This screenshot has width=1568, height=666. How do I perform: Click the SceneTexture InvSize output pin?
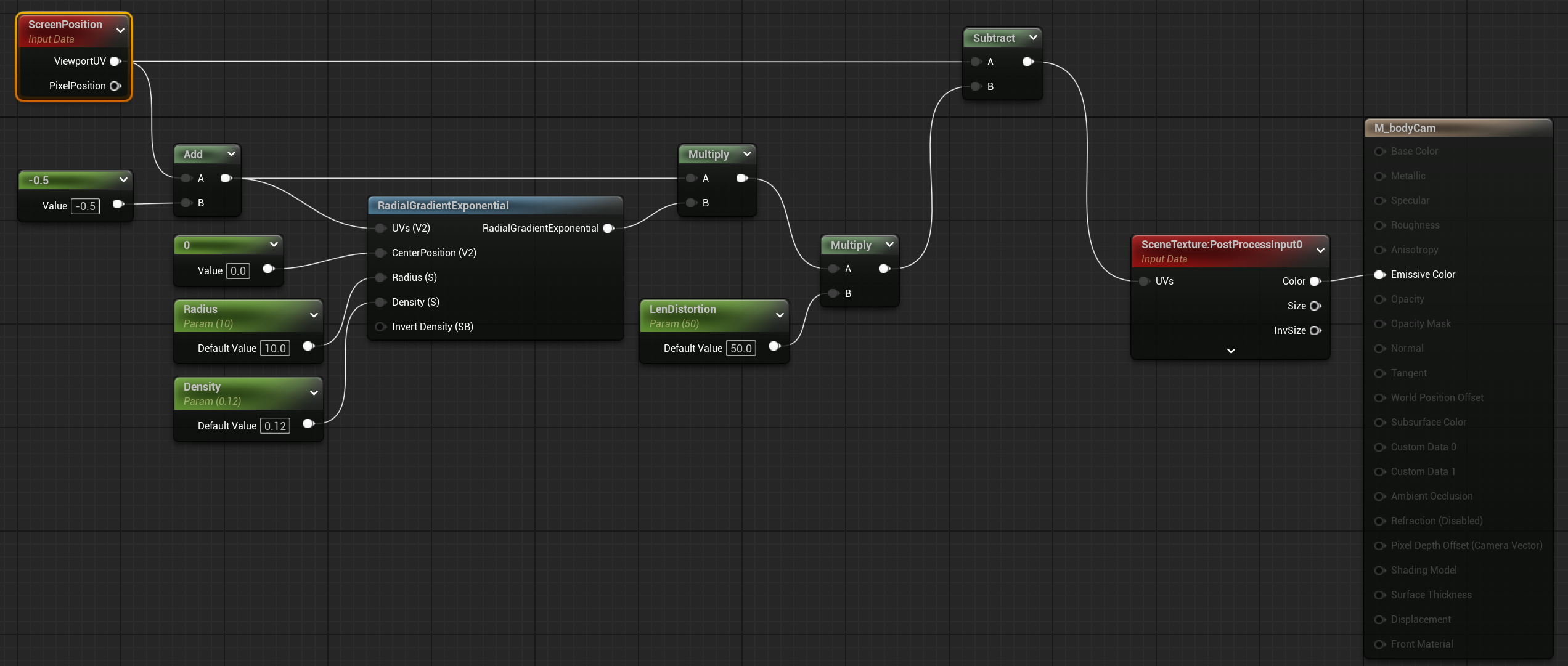click(1315, 330)
